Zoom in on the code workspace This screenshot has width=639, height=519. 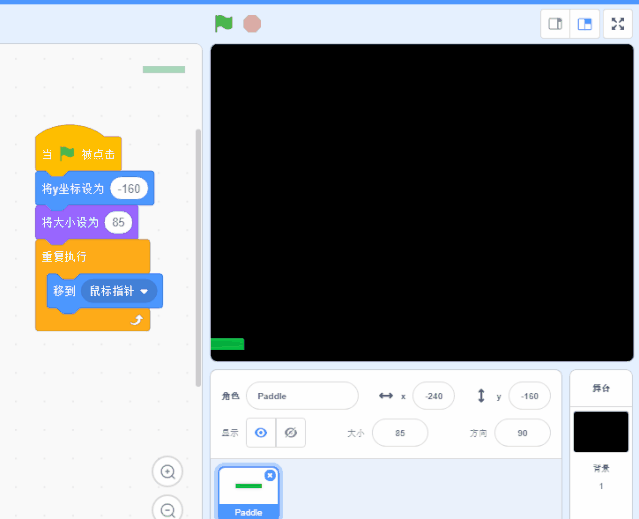point(168,472)
